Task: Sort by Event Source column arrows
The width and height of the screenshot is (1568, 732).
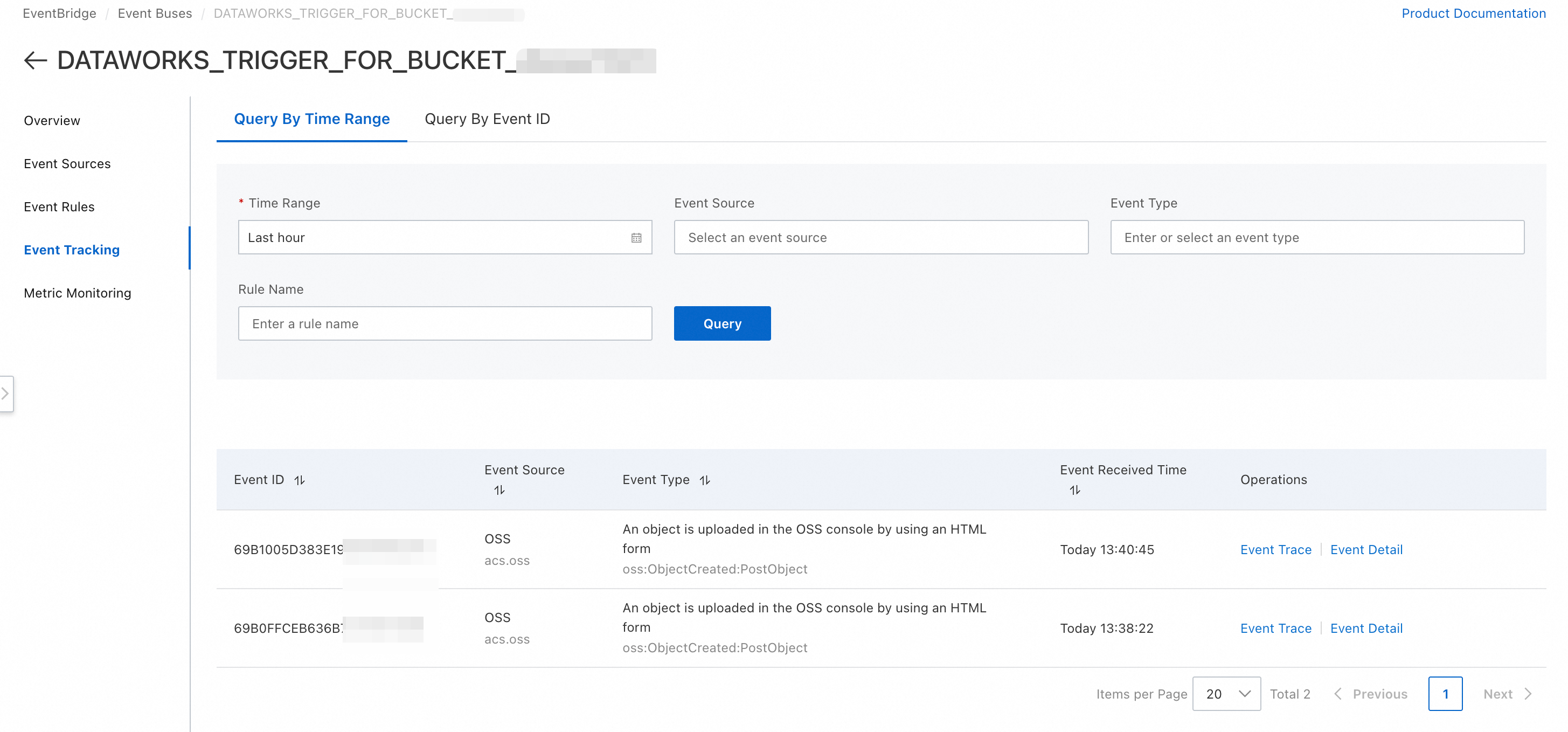Action: pyautogui.click(x=499, y=489)
